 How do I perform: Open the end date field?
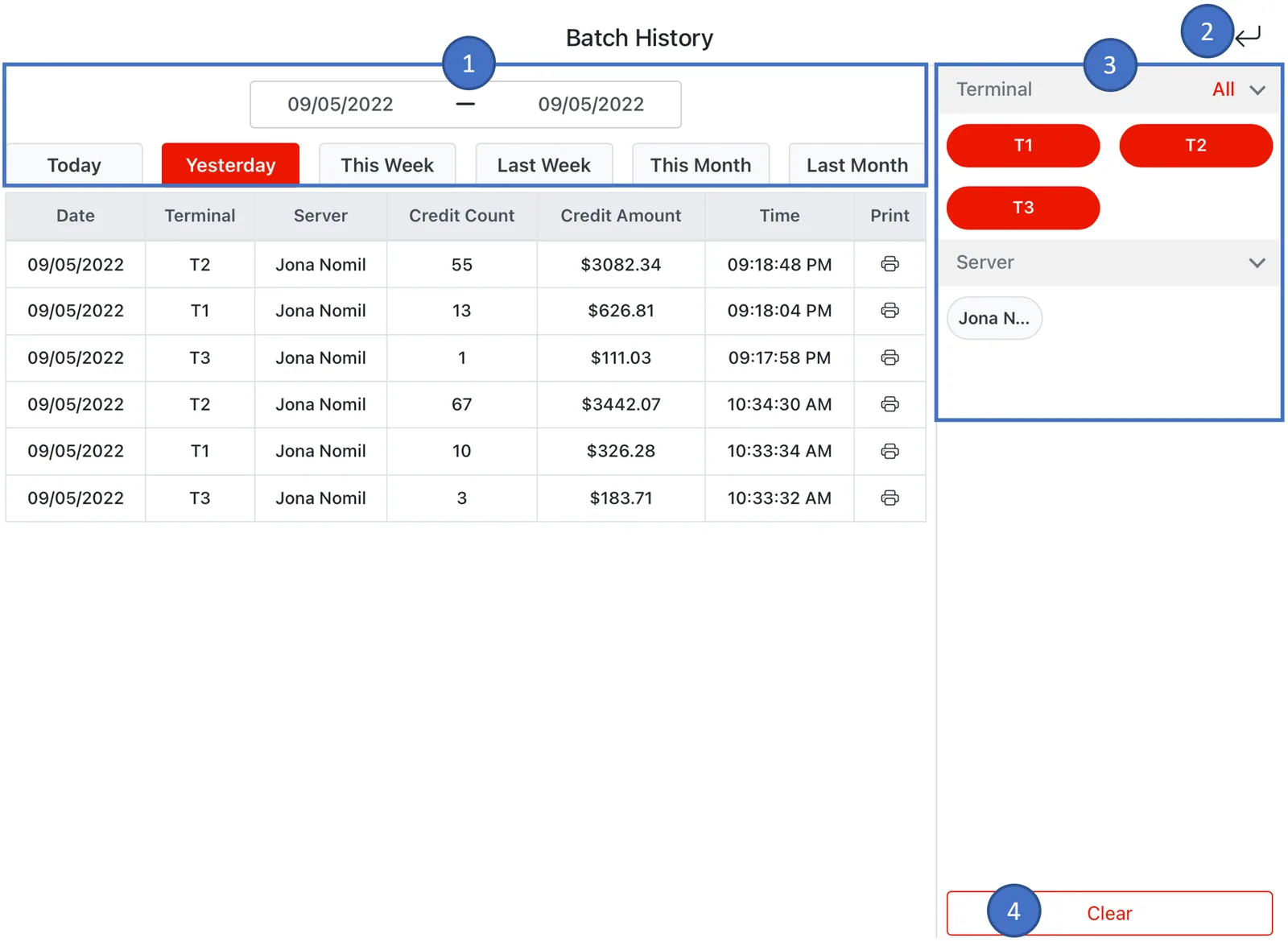(591, 105)
